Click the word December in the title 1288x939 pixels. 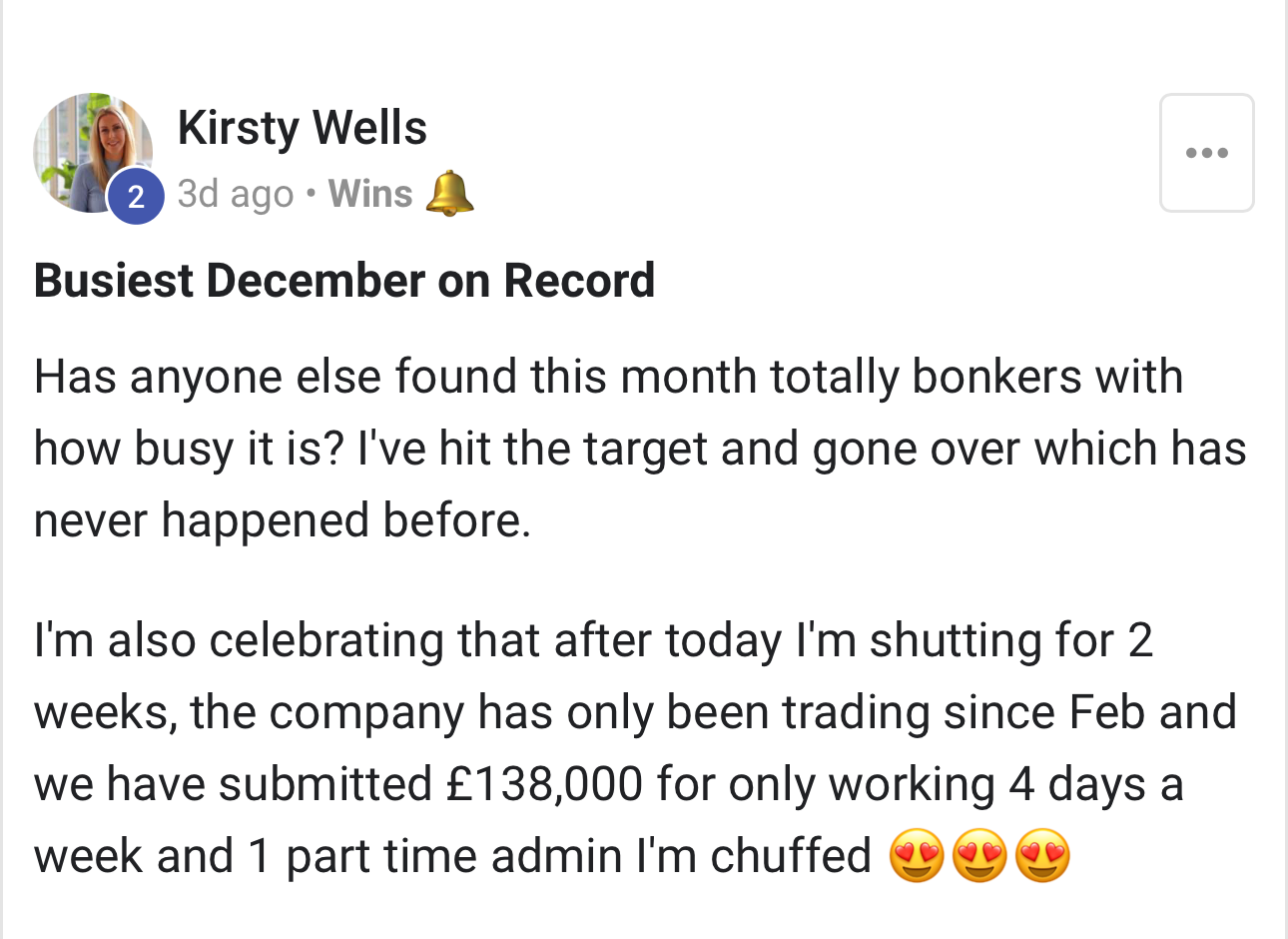point(316,281)
